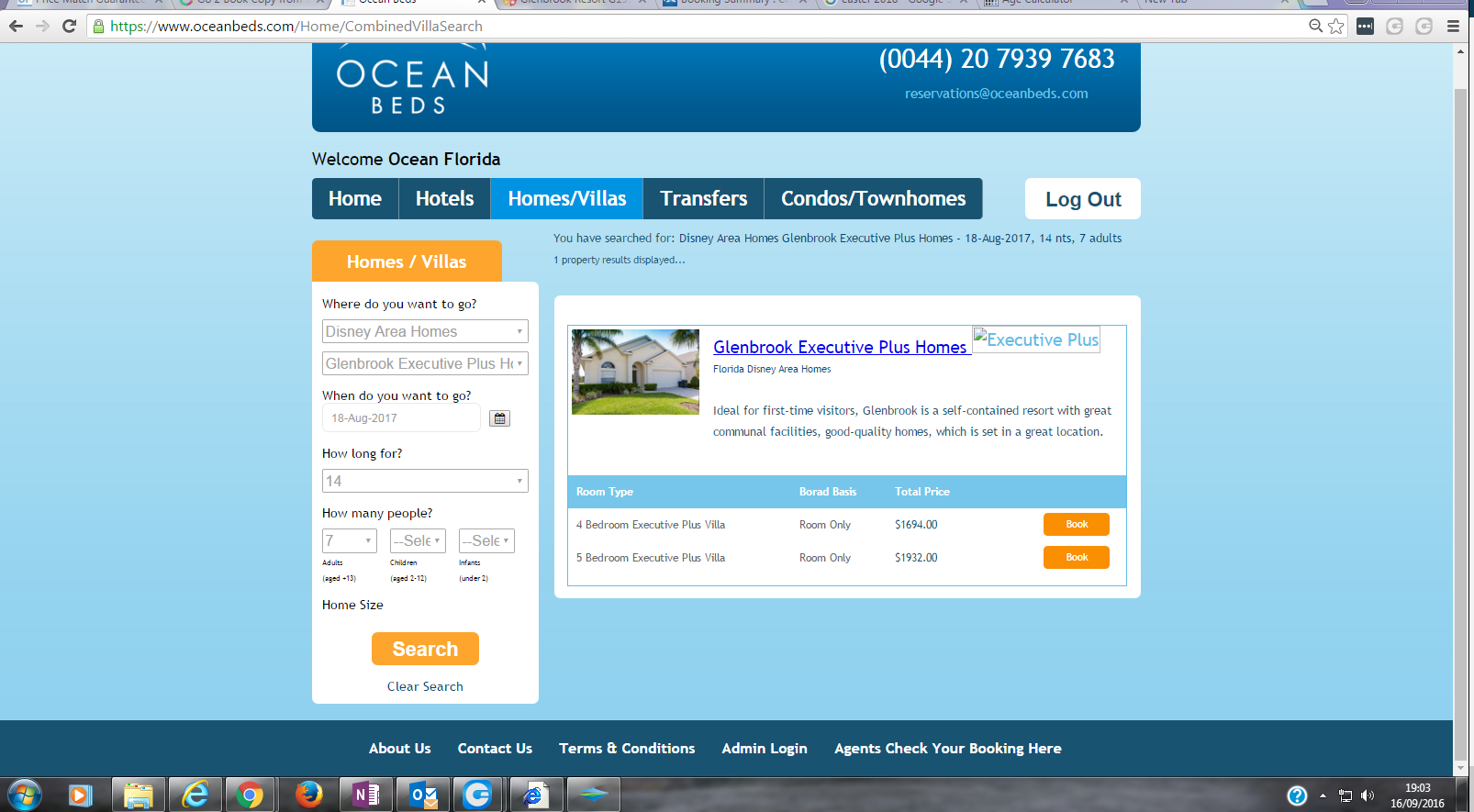The image size is (1474, 812).
Task: Open File Explorer from the taskbar
Action: [138, 795]
